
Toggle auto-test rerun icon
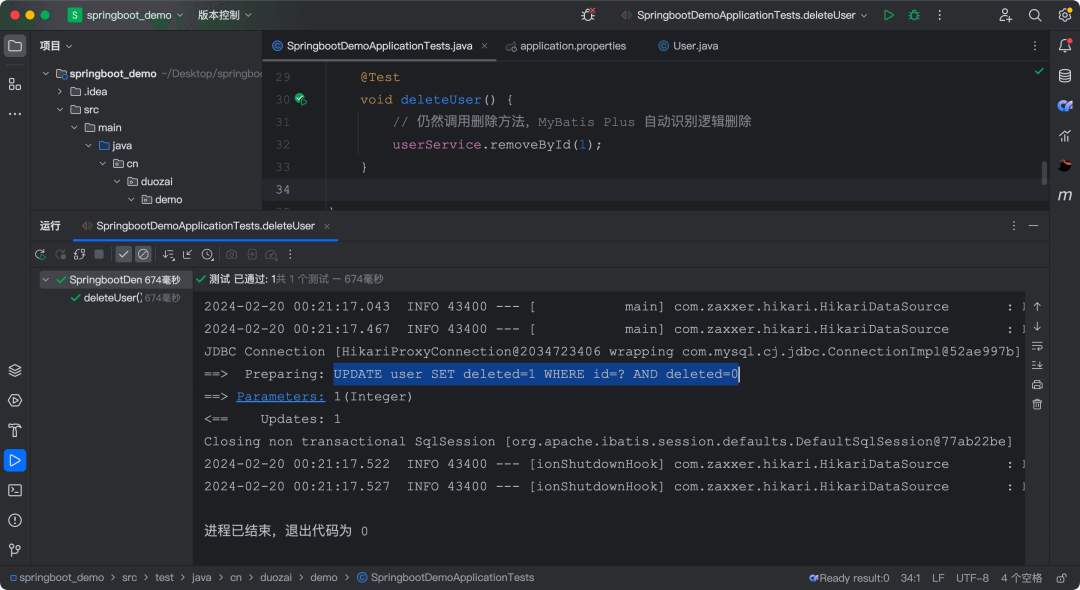(79, 255)
